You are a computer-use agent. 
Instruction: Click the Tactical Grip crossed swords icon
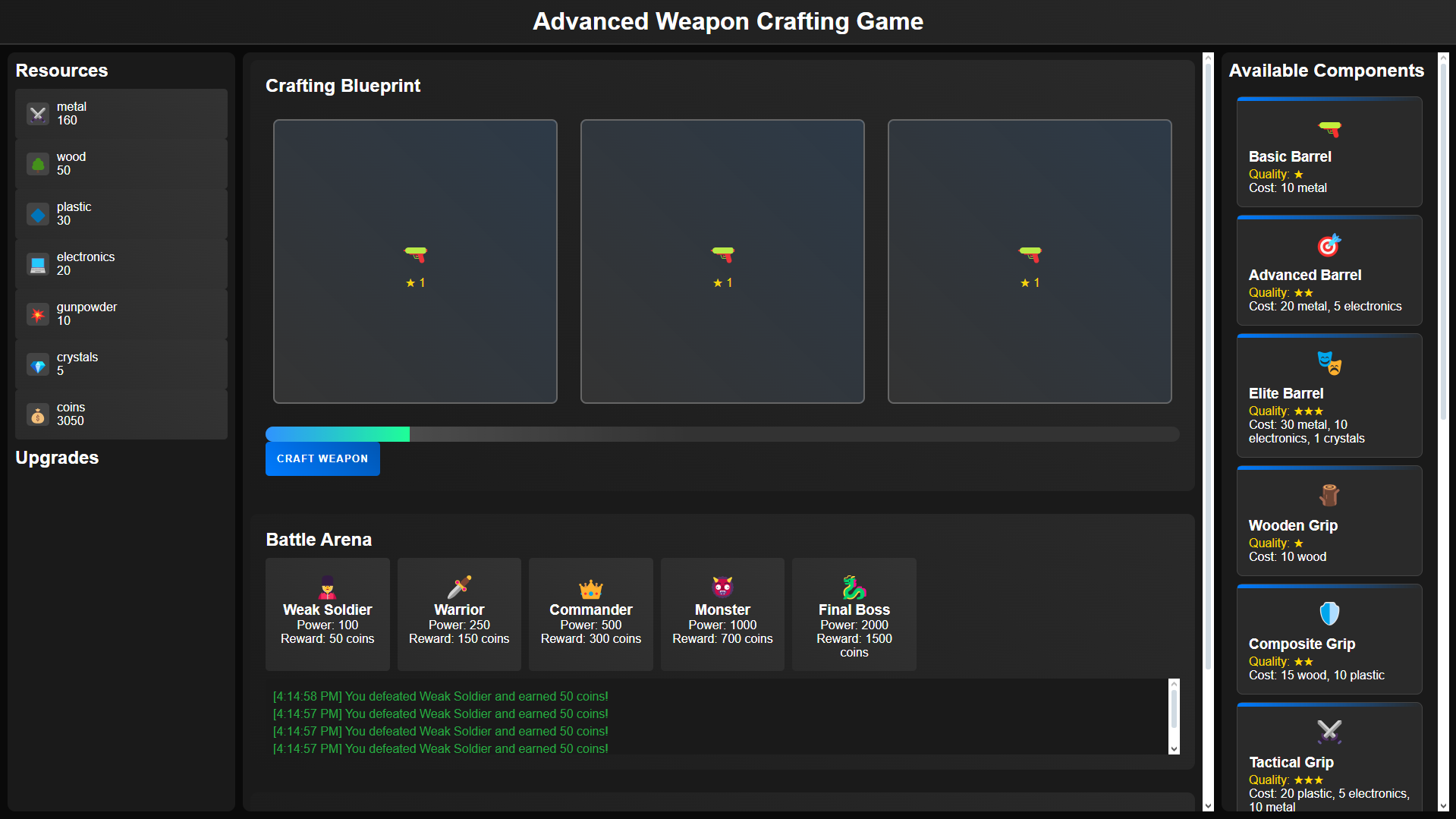click(1329, 732)
